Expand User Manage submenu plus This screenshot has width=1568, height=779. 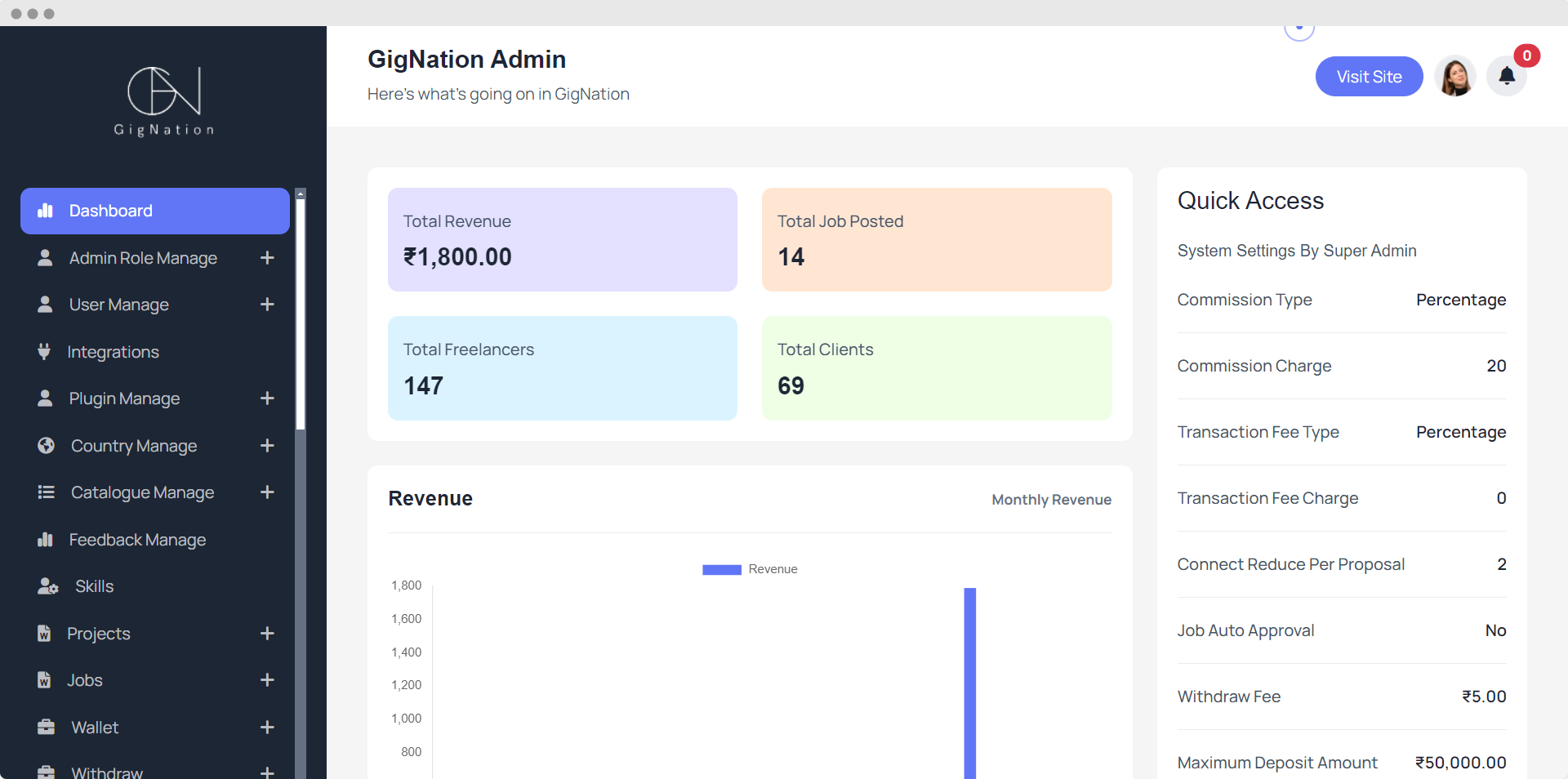(x=267, y=305)
